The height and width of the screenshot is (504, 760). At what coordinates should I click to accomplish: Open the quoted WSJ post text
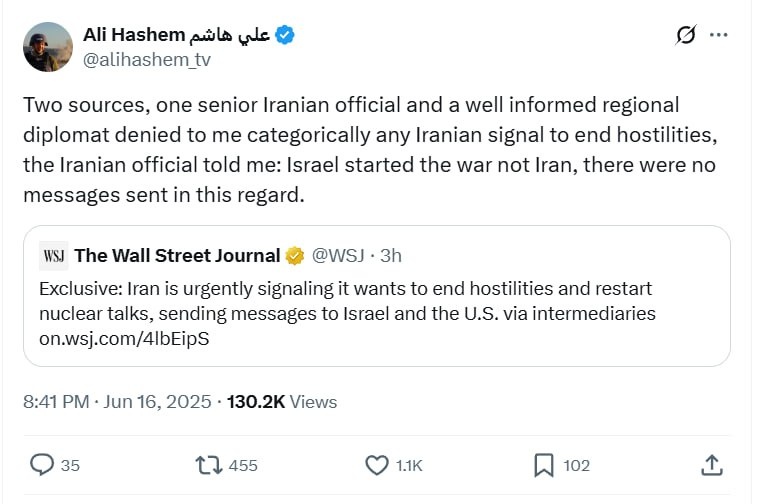click(347, 301)
